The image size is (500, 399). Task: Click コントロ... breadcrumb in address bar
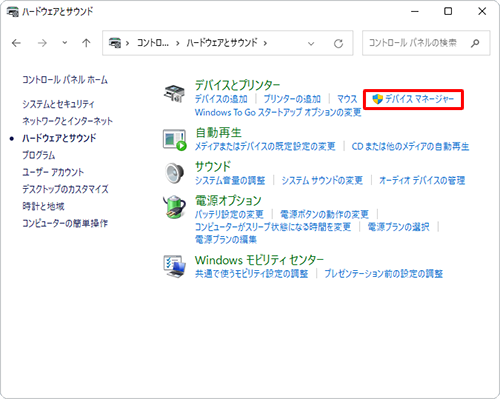pos(153,43)
